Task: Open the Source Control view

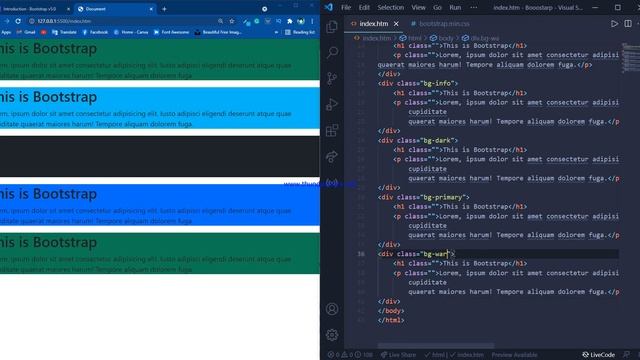Action: tap(332, 78)
